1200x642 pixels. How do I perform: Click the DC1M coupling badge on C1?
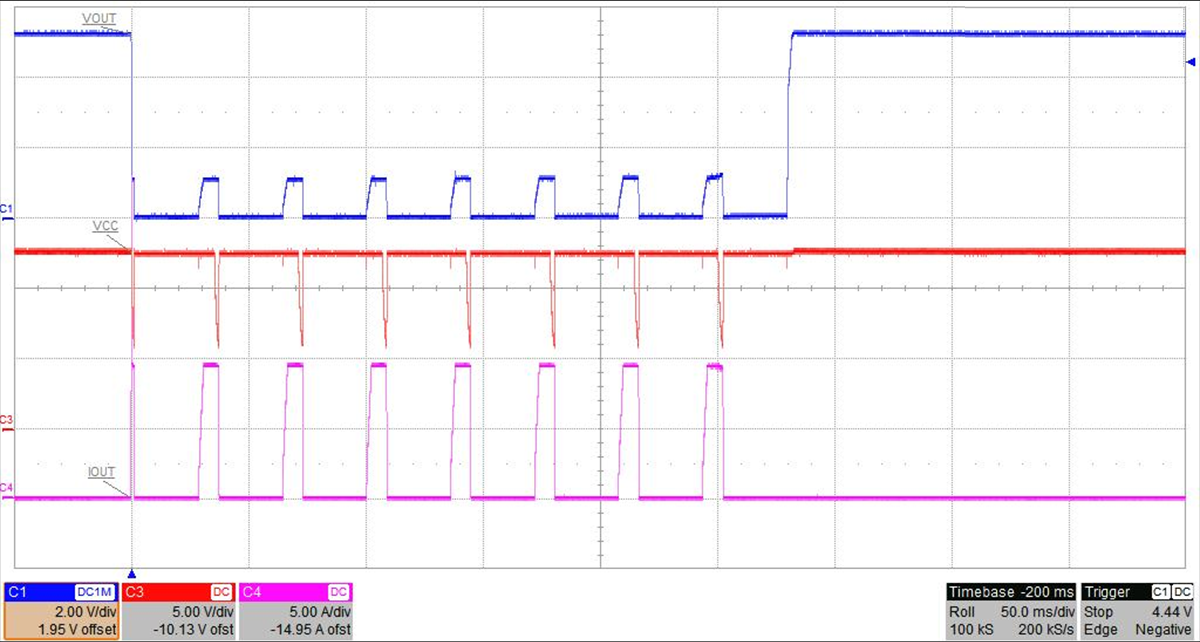(x=95, y=592)
